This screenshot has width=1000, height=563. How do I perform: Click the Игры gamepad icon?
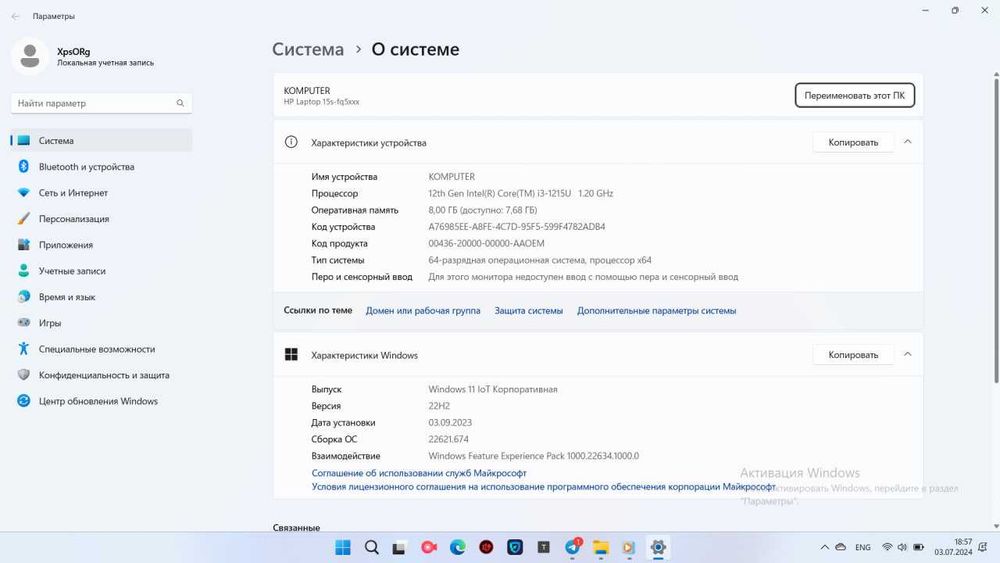(x=24, y=323)
